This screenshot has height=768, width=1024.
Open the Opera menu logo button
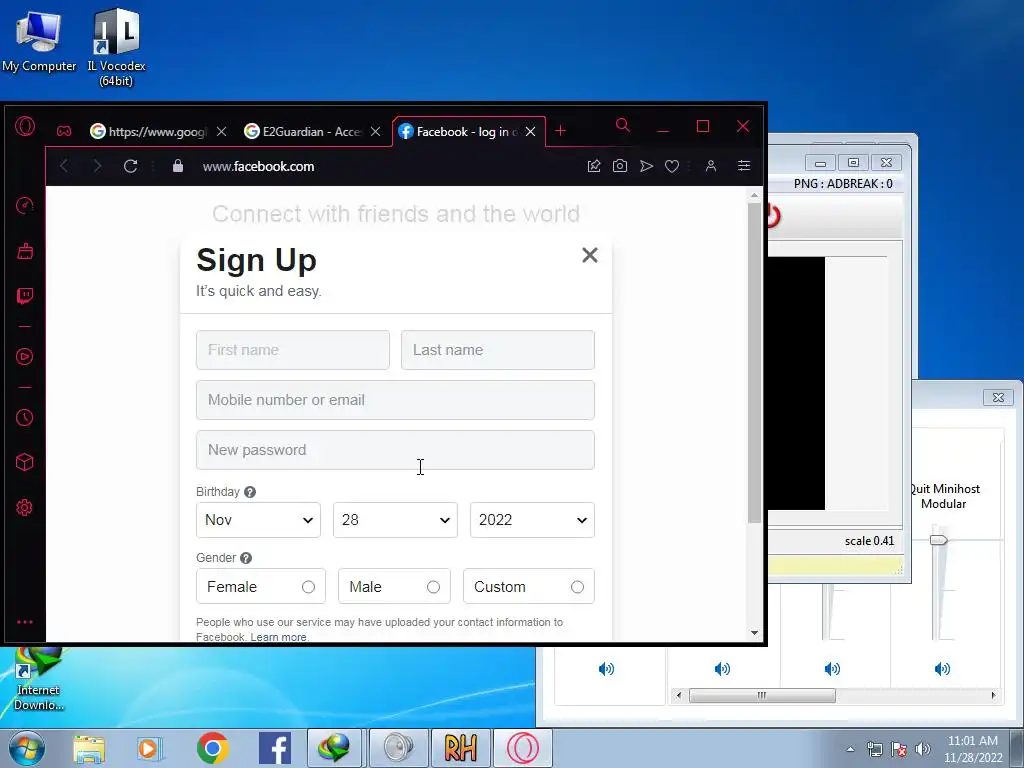pos(25,126)
